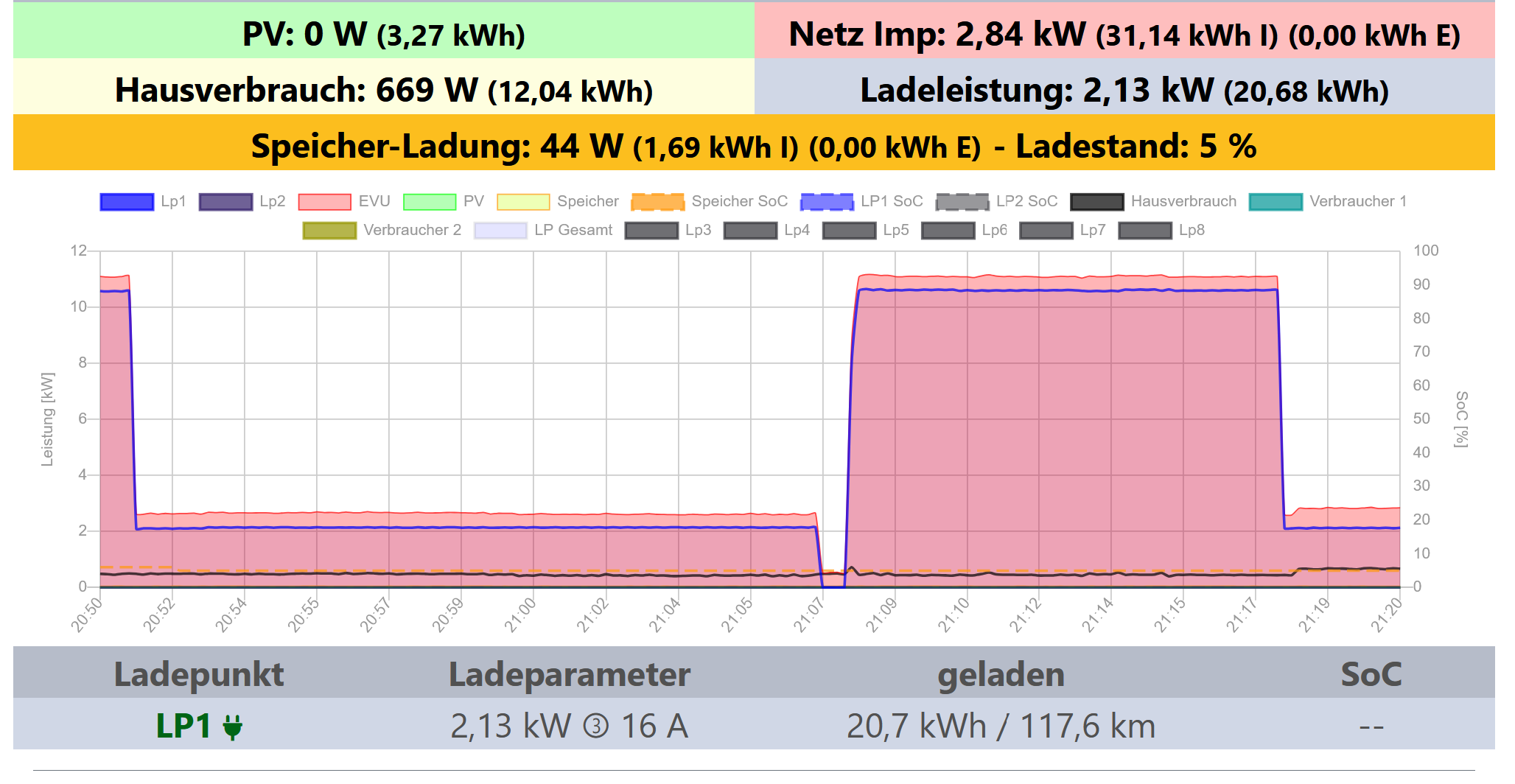
Task: Click the green plug icon beside LP1
Action: (x=232, y=727)
